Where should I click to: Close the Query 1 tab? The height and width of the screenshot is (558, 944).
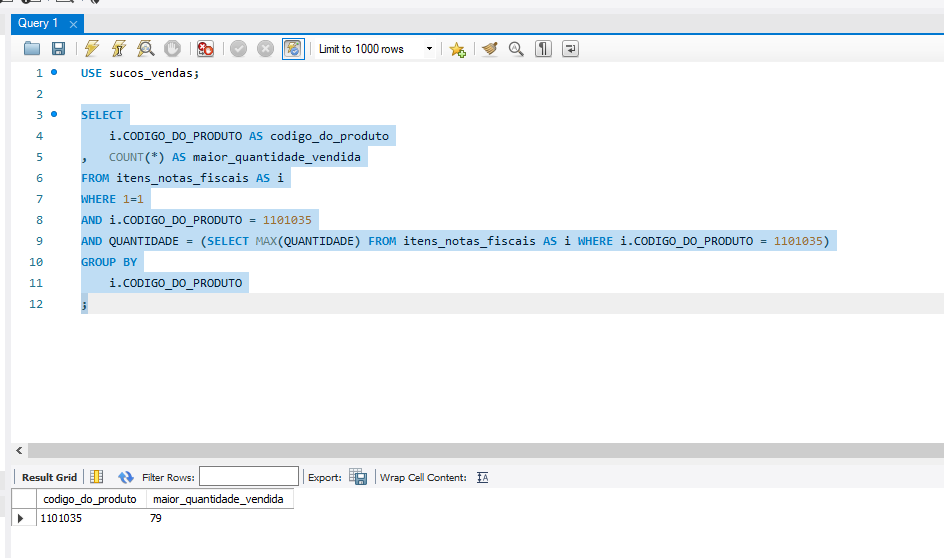click(x=74, y=24)
